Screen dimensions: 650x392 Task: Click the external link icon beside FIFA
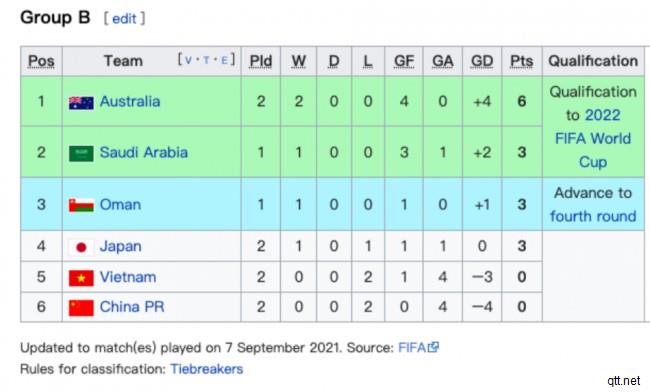tap(434, 347)
